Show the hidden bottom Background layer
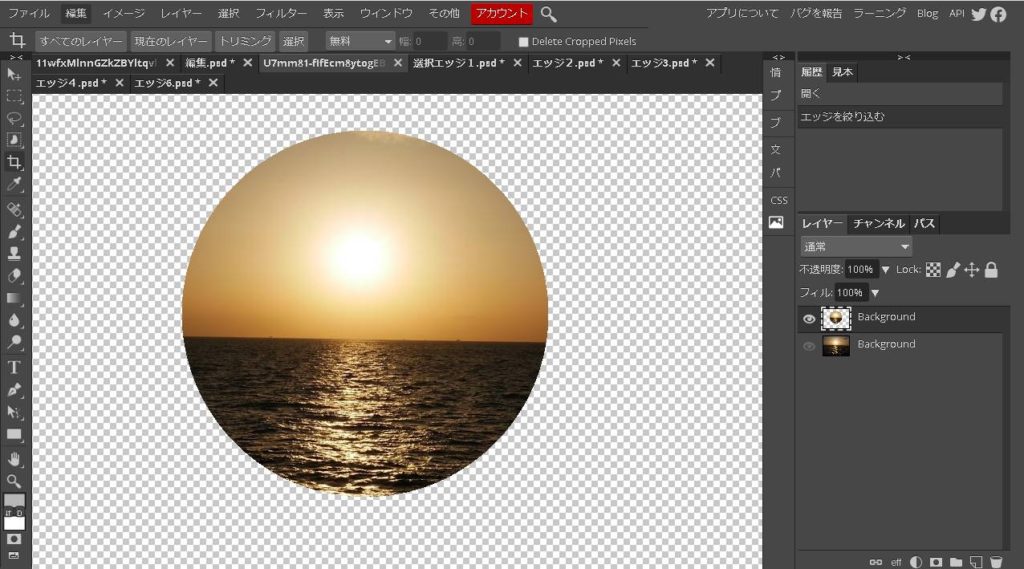This screenshot has width=1024, height=569. coord(809,346)
